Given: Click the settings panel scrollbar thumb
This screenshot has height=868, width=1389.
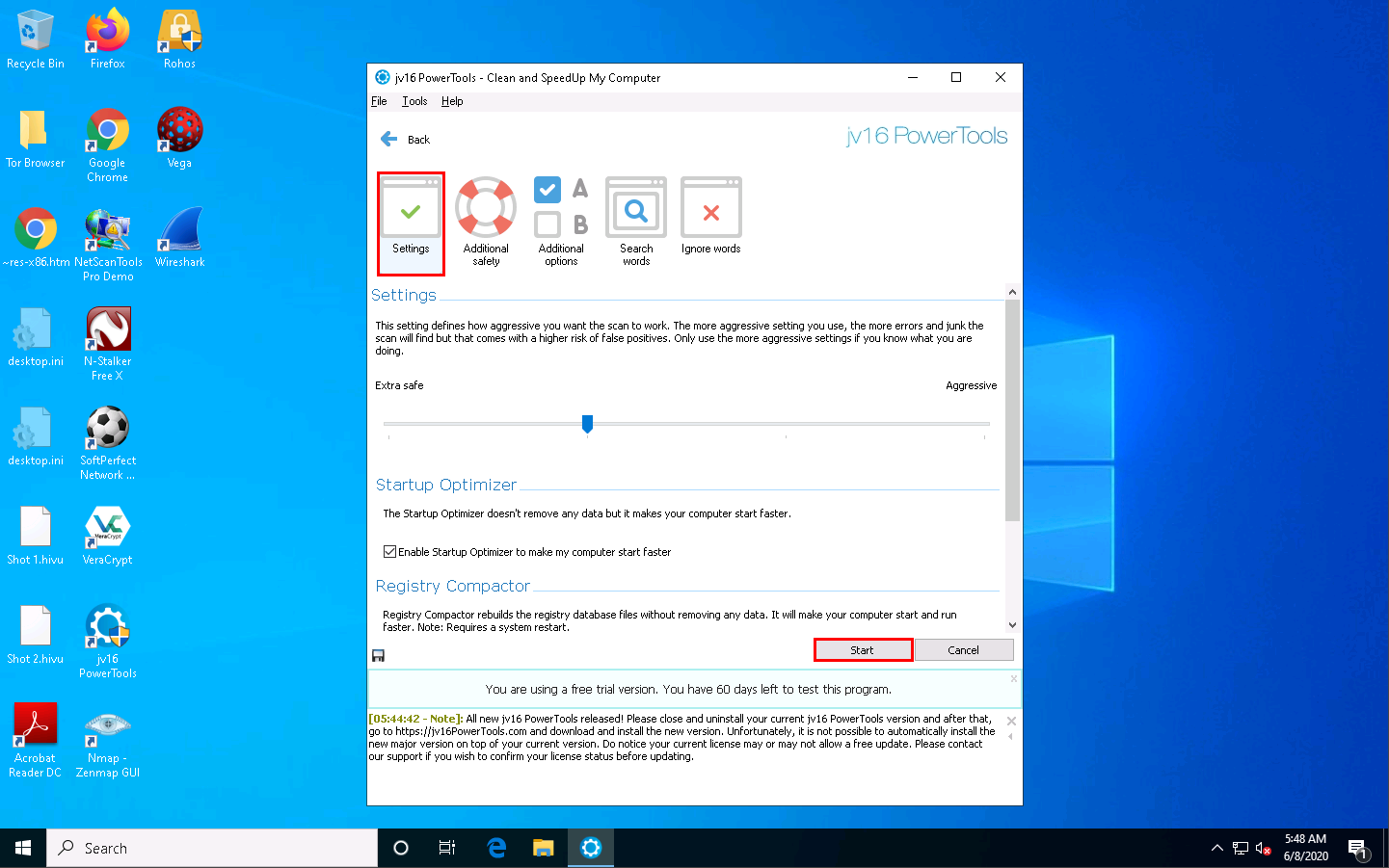Looking at the screenshot, I should (1012, 409).
